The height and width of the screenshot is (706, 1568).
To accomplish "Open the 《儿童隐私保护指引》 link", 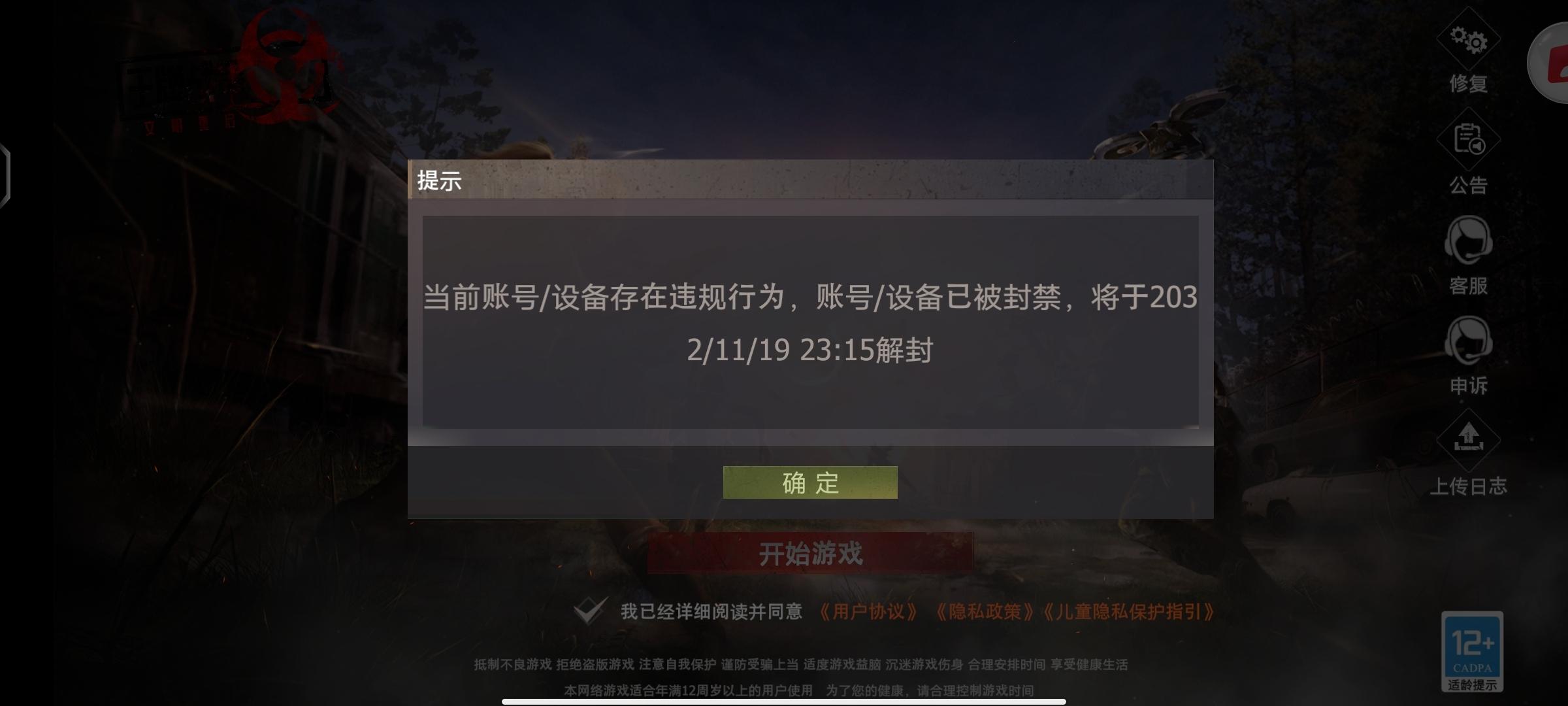I will (x=1128, y=612).
